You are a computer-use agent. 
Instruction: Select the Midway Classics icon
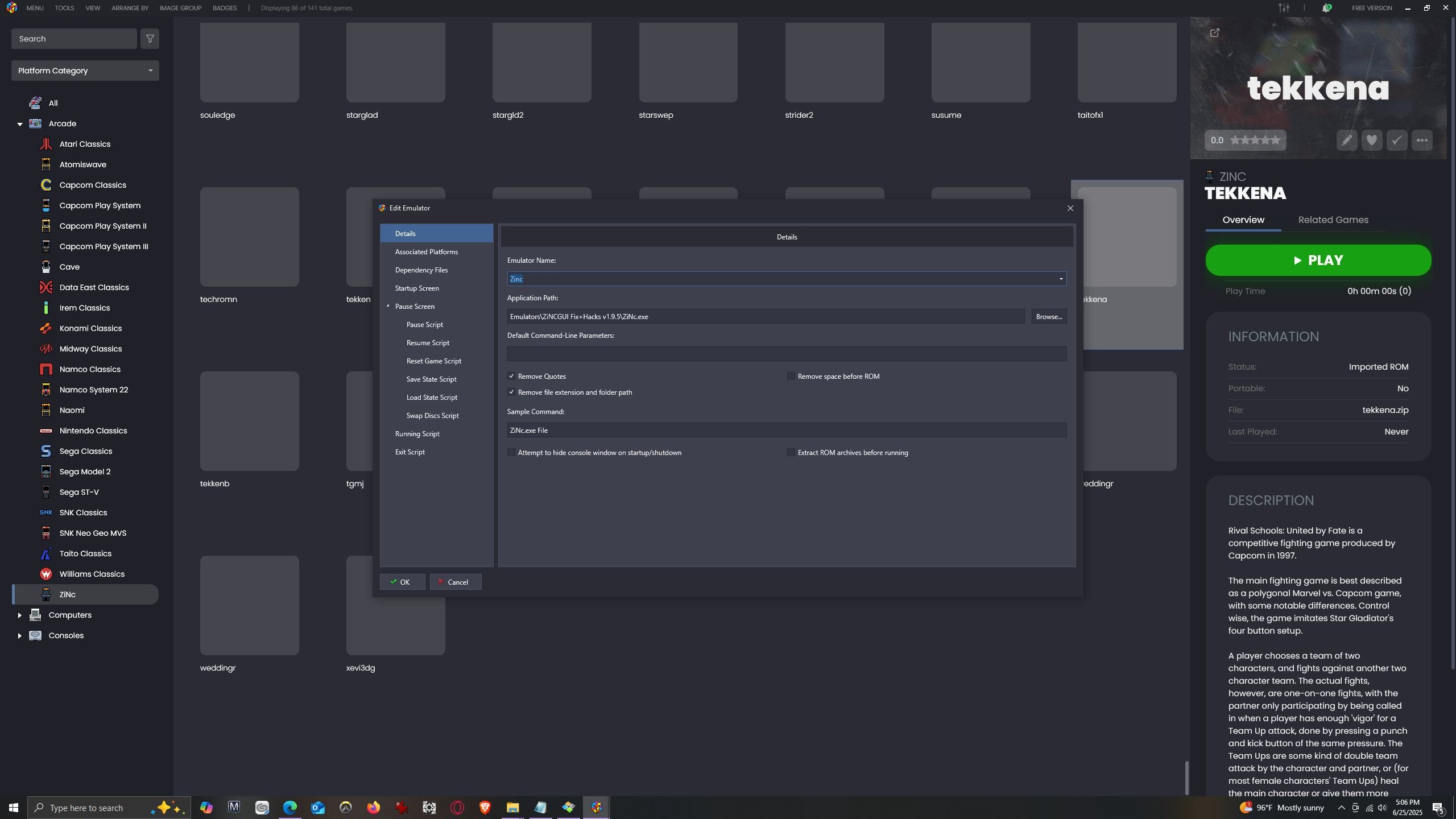[x=46, y=349]
